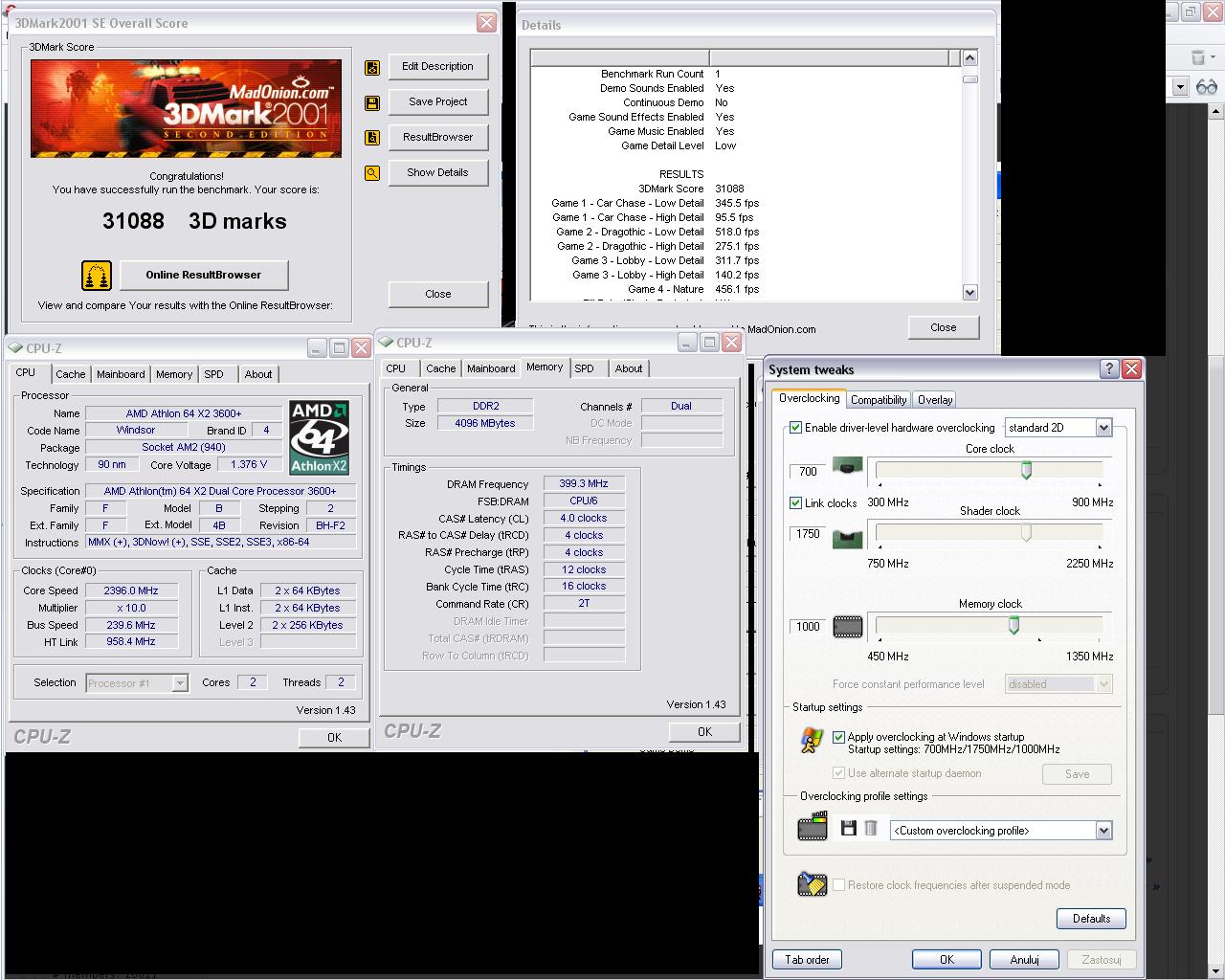Click the ResultBrowser icon next to its button
Screen dimensions: 1225x980
tap(372, 138)
